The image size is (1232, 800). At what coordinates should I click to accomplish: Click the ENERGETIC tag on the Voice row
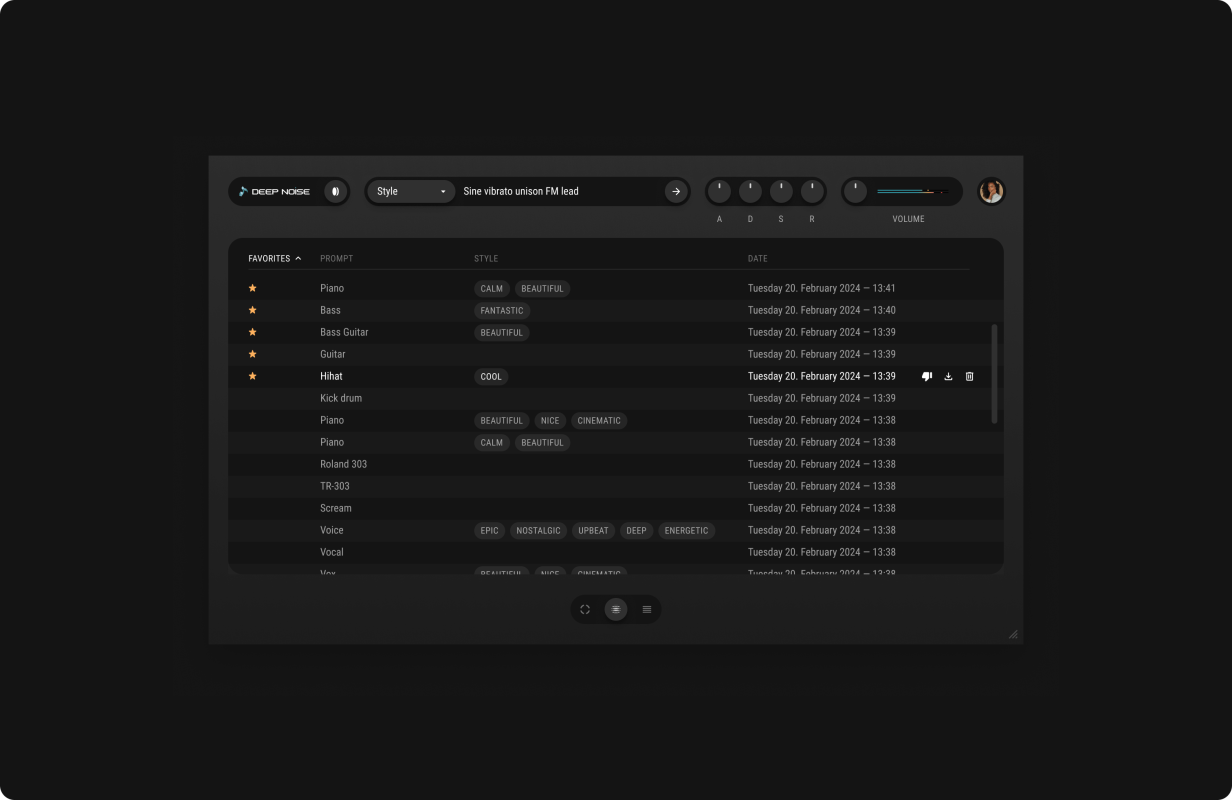(x=686, y=530)
